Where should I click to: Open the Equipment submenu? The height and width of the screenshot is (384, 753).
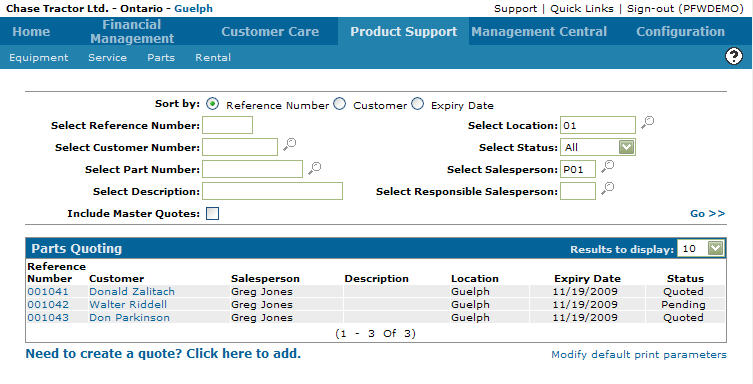click(x=38, y=58)
